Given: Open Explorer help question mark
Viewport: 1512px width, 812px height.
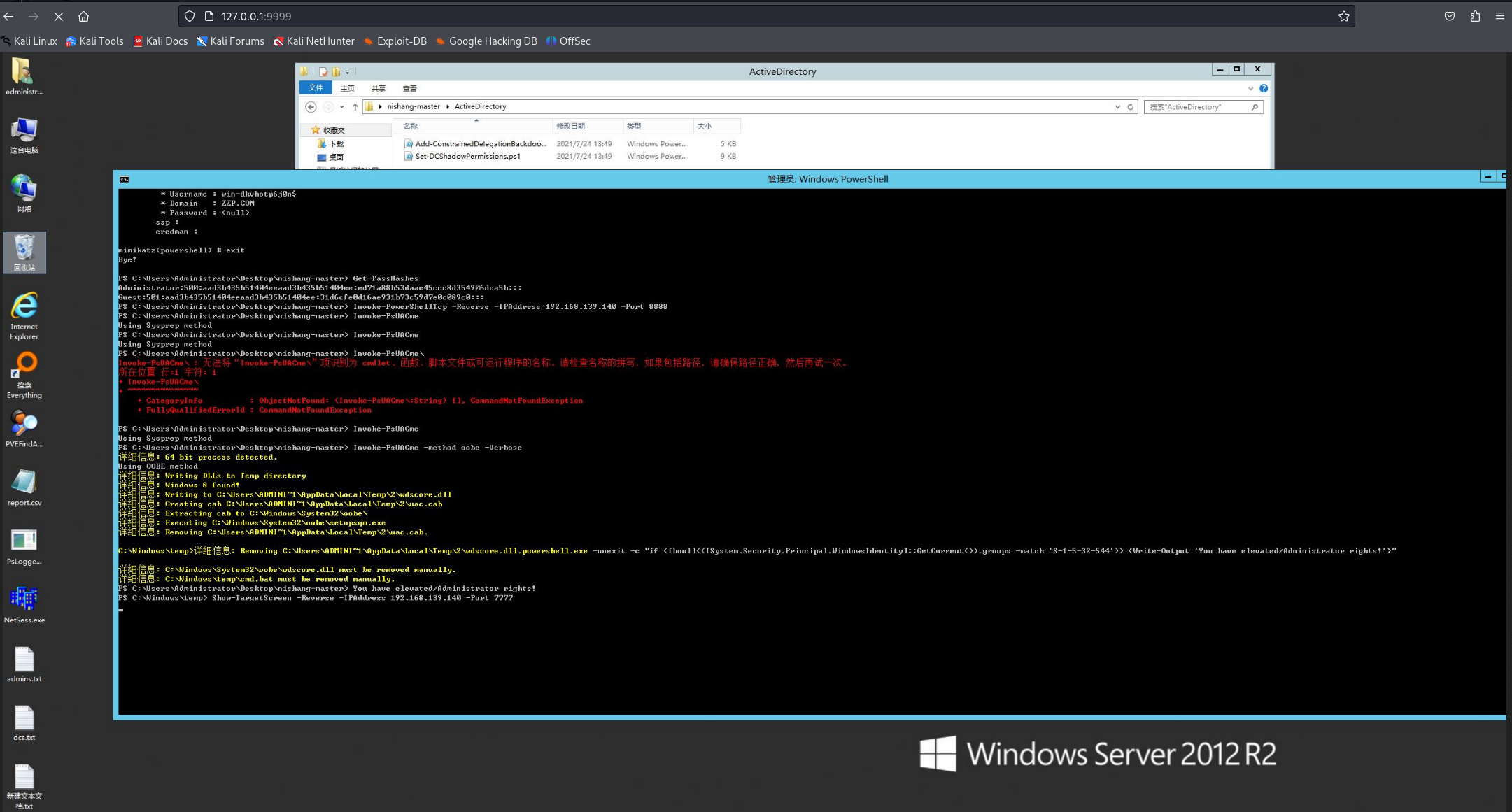Looking at the screenshot, I should point(1264,88).
